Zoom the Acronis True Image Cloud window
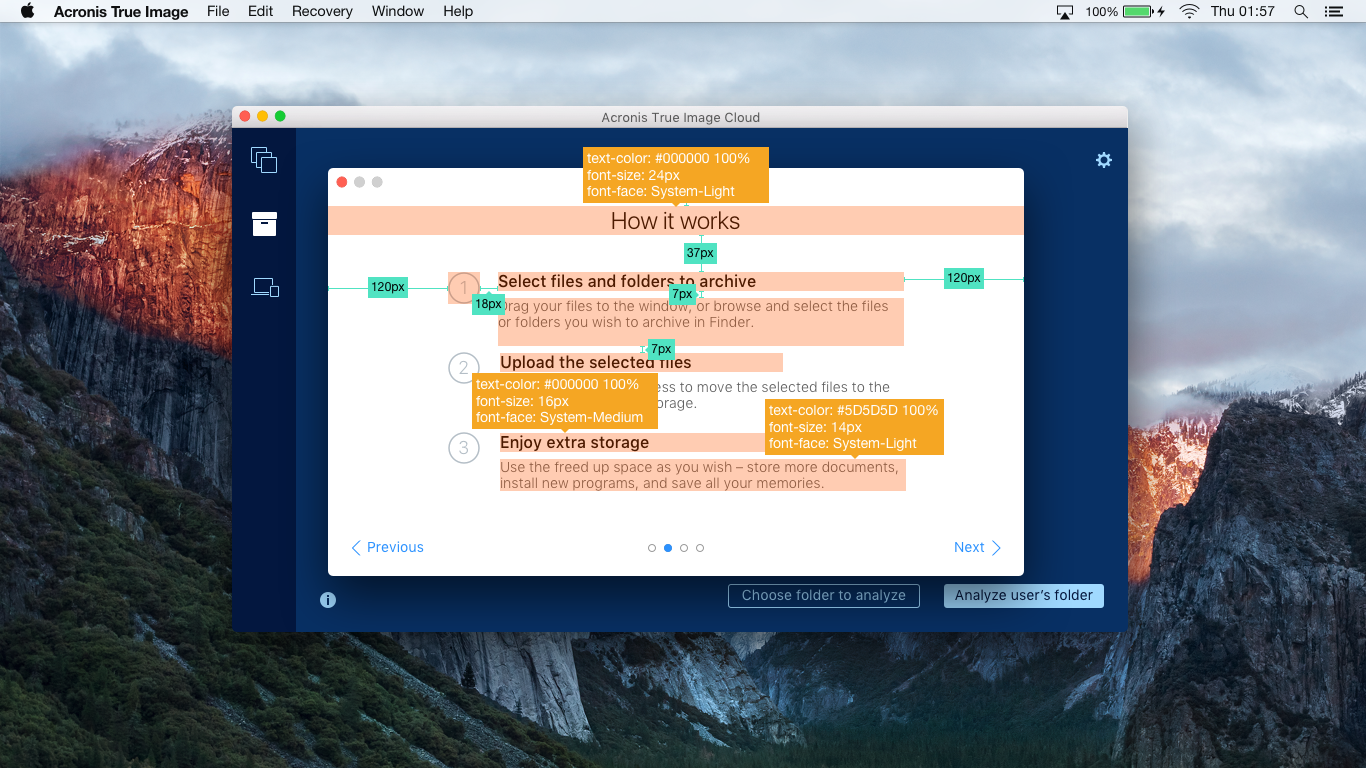 [280, 116]
